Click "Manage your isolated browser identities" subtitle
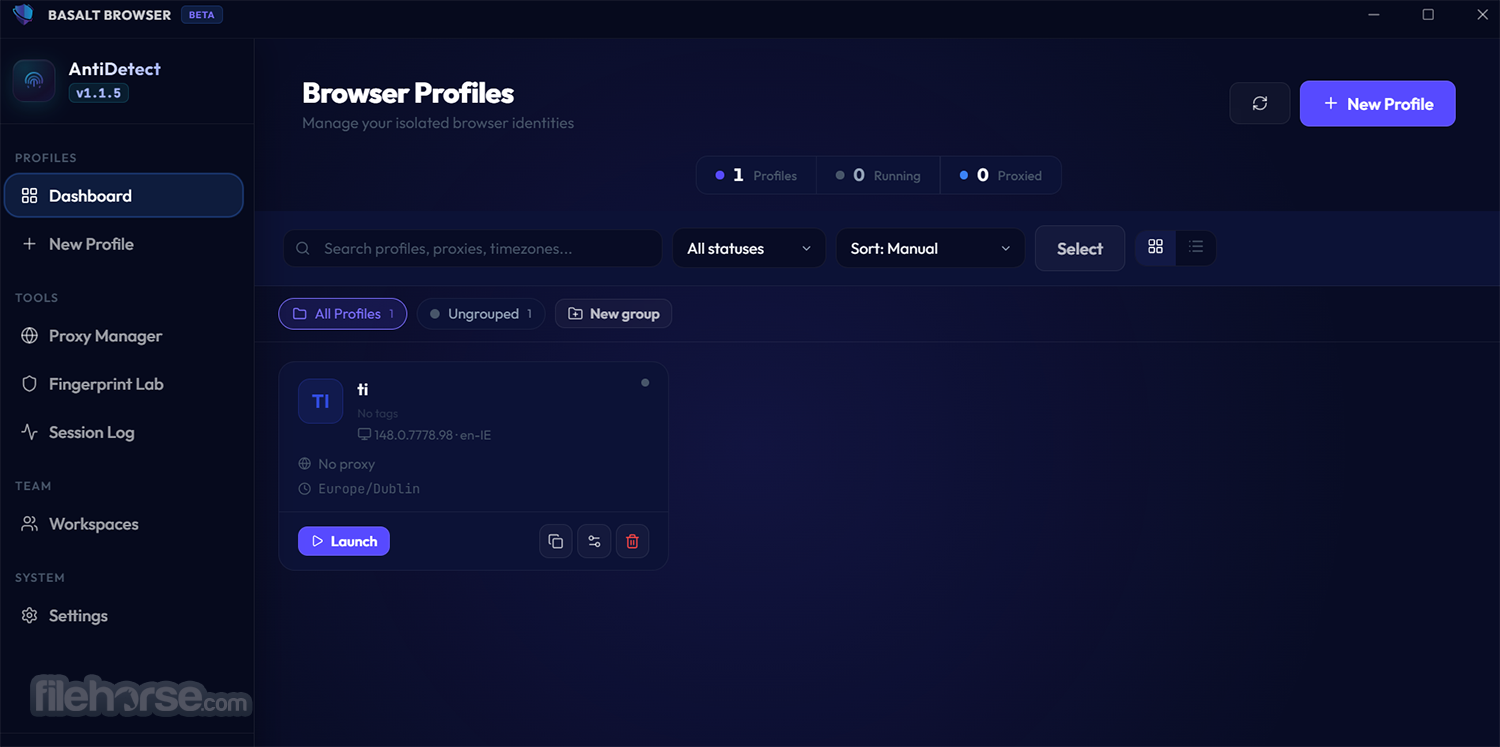Image resolution: width=1500 pixels, height=747 pixels. coord(438,123)
